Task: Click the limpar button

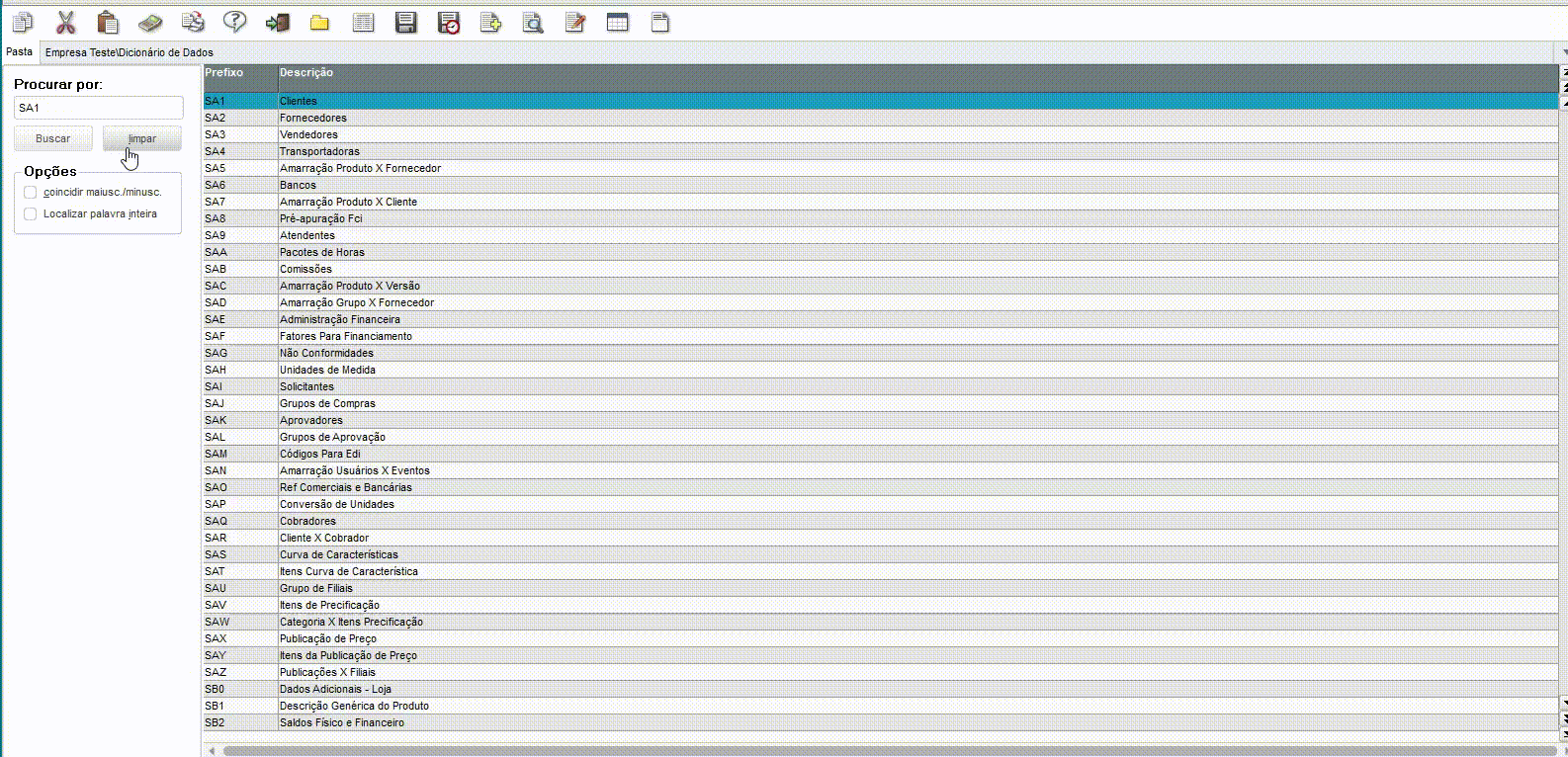Action: point(142,138)
